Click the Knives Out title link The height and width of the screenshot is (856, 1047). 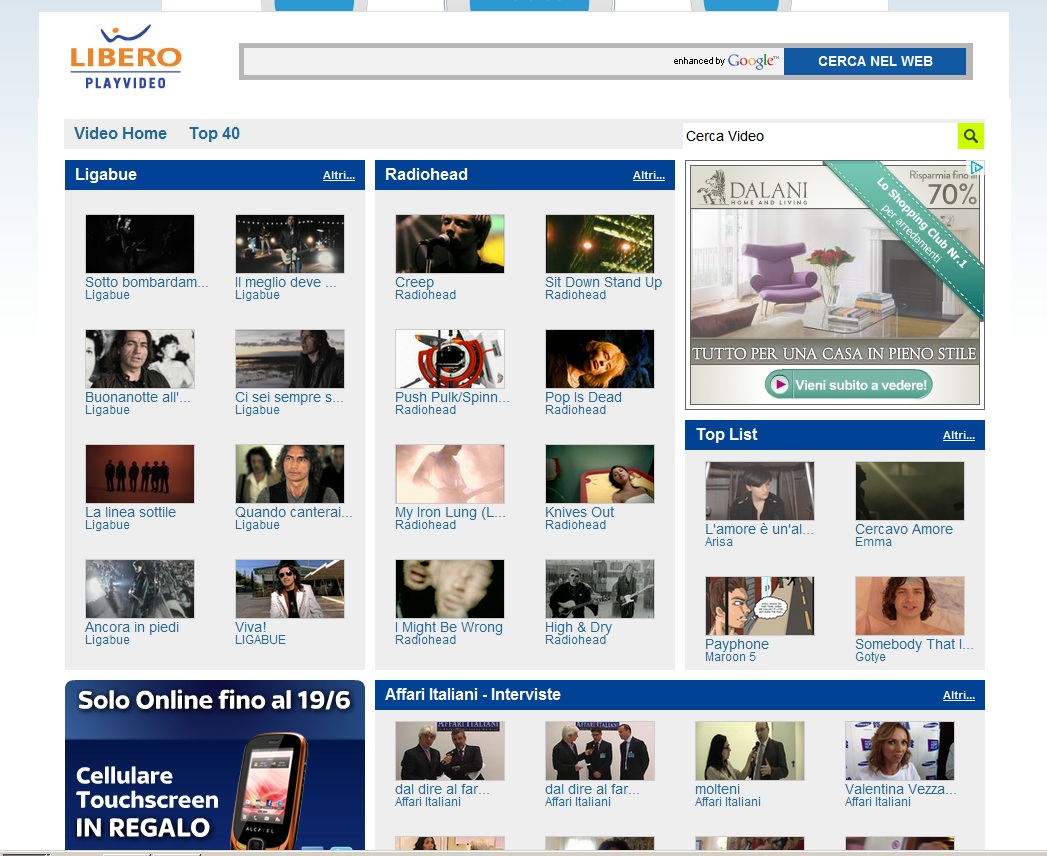[579, 512]
